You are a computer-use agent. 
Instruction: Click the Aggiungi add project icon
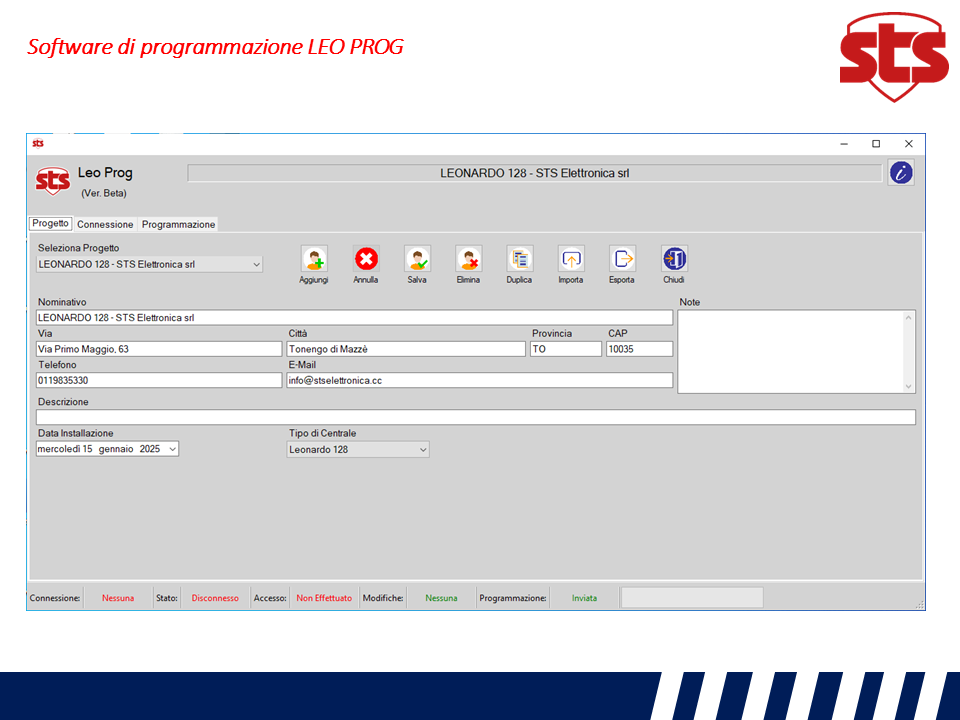pyautogui.click(x=314, y=259)
